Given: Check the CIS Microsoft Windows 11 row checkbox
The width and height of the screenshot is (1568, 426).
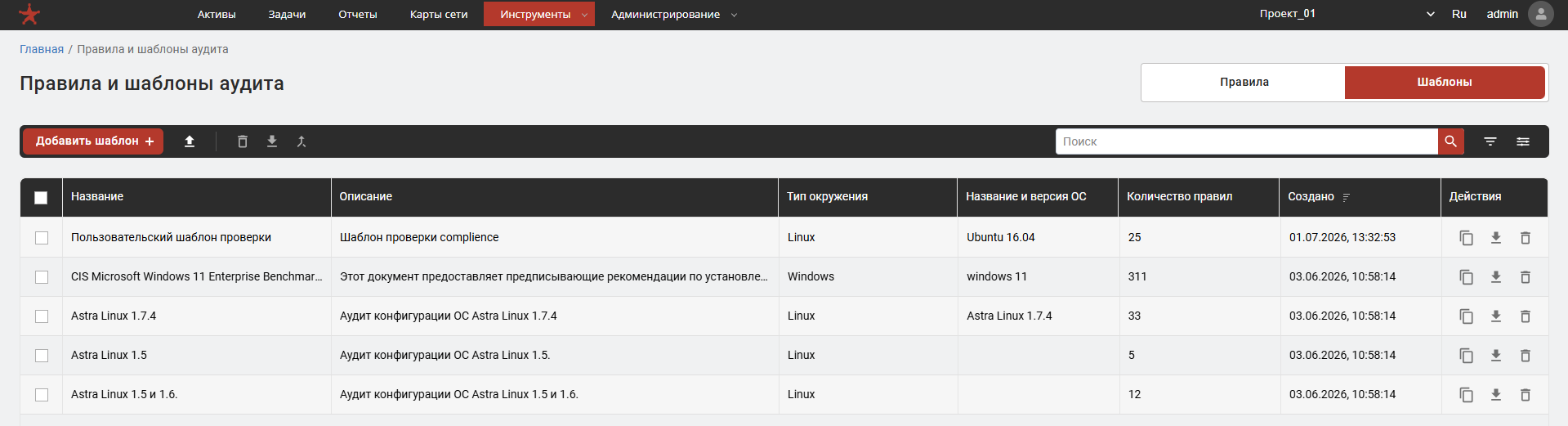Looking at the screenshot, I should [x=42, y=277].
